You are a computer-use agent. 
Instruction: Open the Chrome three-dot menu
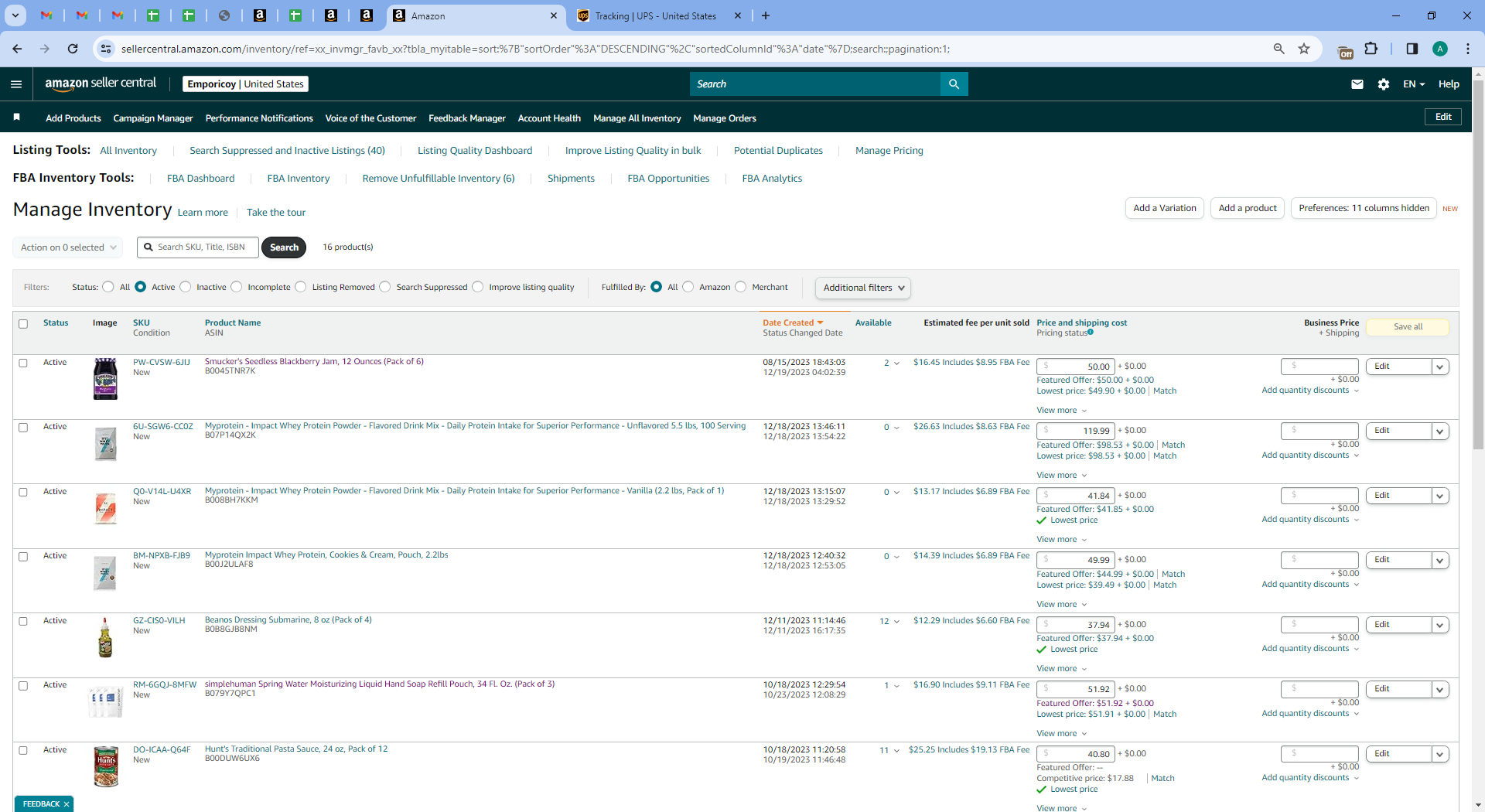(1468, 49)
